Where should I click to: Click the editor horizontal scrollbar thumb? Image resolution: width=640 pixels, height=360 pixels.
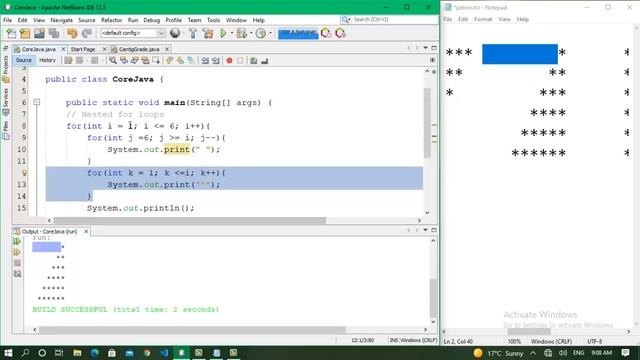click(190, 220)
